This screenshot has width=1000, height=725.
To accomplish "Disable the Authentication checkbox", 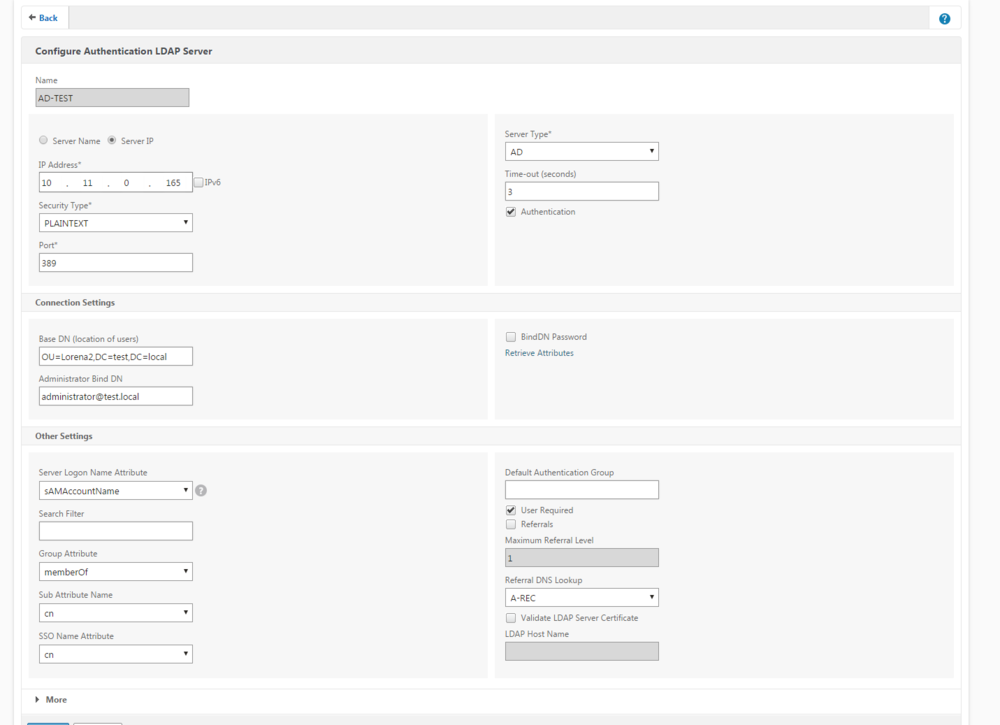I will click(x=510, y=211).
